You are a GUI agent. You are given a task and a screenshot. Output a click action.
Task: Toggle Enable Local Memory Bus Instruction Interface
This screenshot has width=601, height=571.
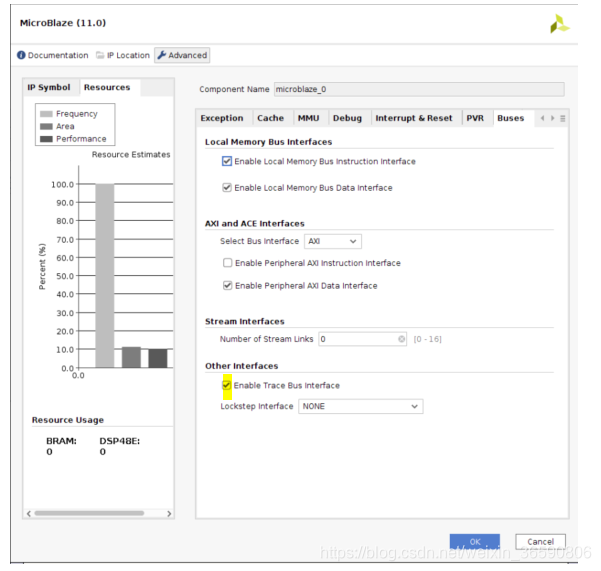coord(227,161)
